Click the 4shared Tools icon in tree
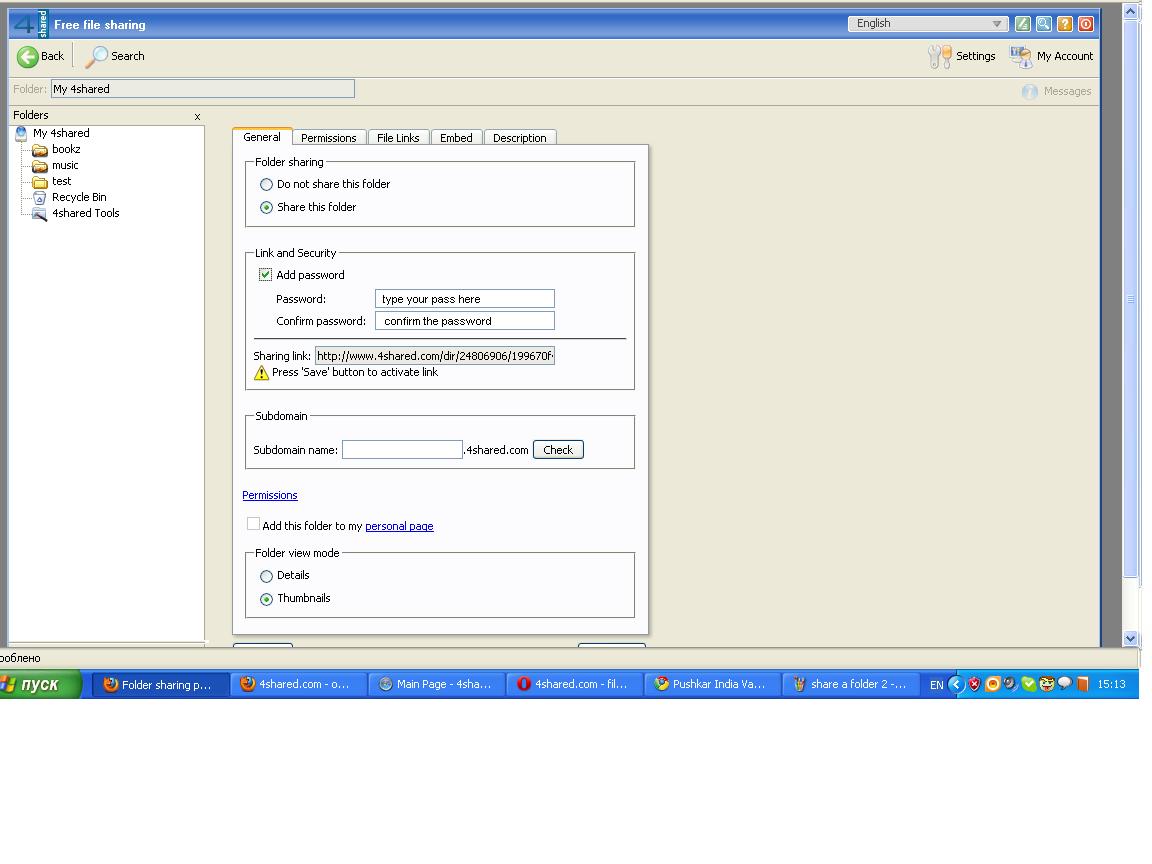The width and height of the screenshot is (1152, 864). [x=40, y=214]
